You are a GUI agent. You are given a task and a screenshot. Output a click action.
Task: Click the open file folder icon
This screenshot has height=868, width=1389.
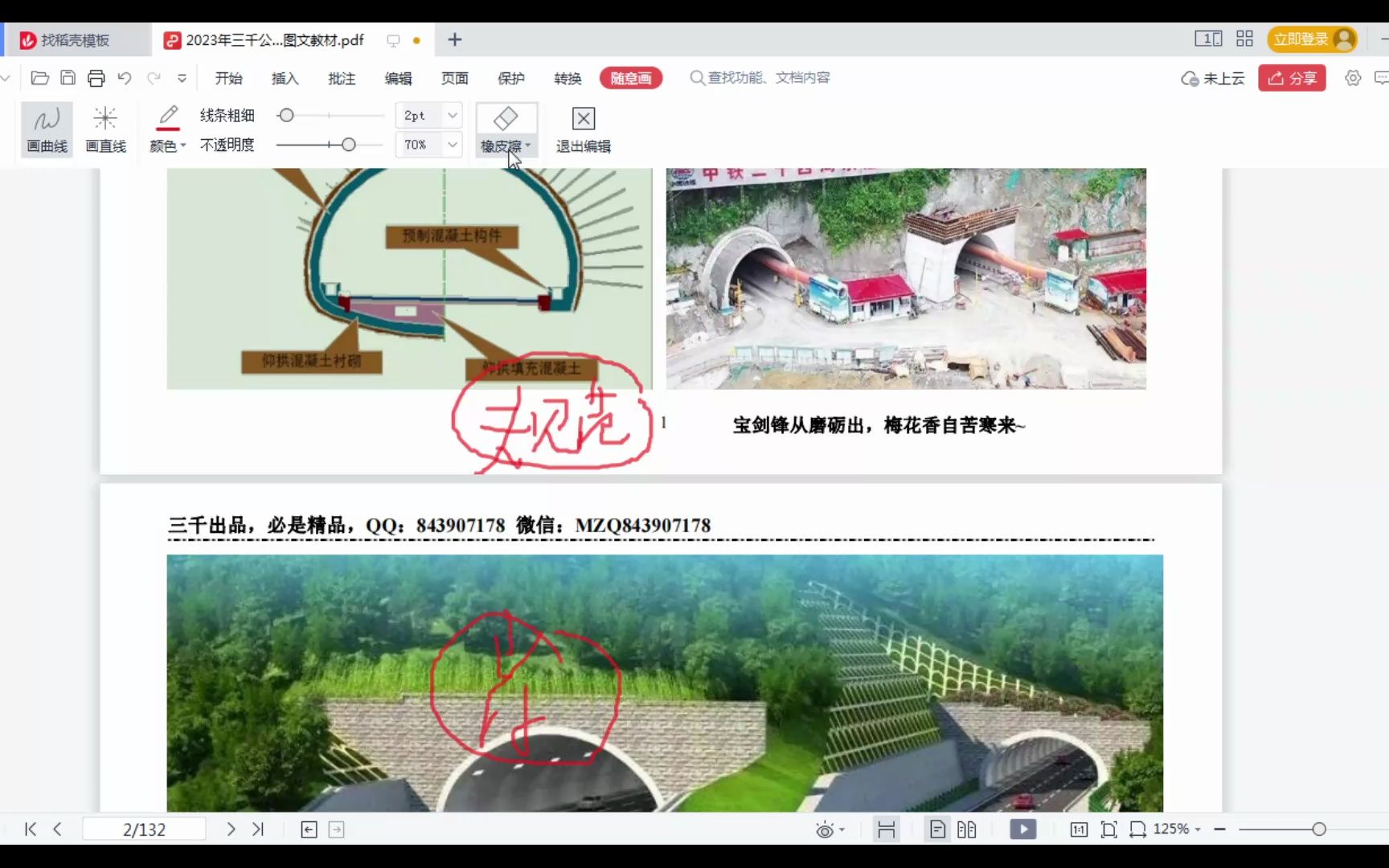tap(39, 78)
